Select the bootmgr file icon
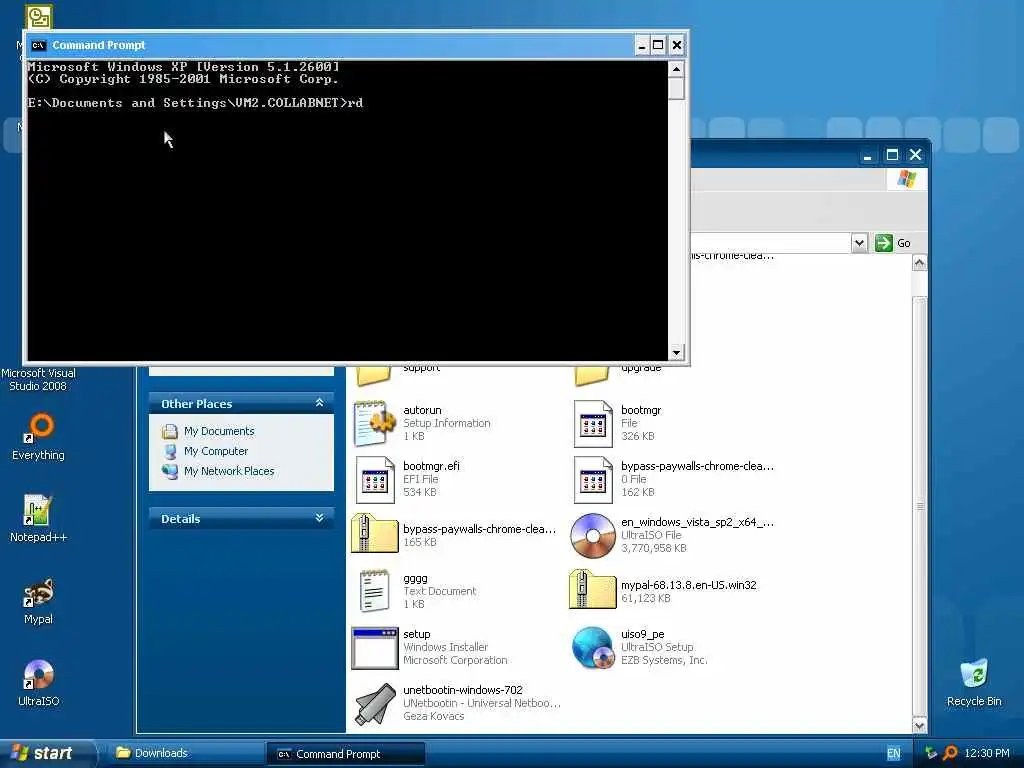Viewport: 1024px width, 768px height. point(593,423)
